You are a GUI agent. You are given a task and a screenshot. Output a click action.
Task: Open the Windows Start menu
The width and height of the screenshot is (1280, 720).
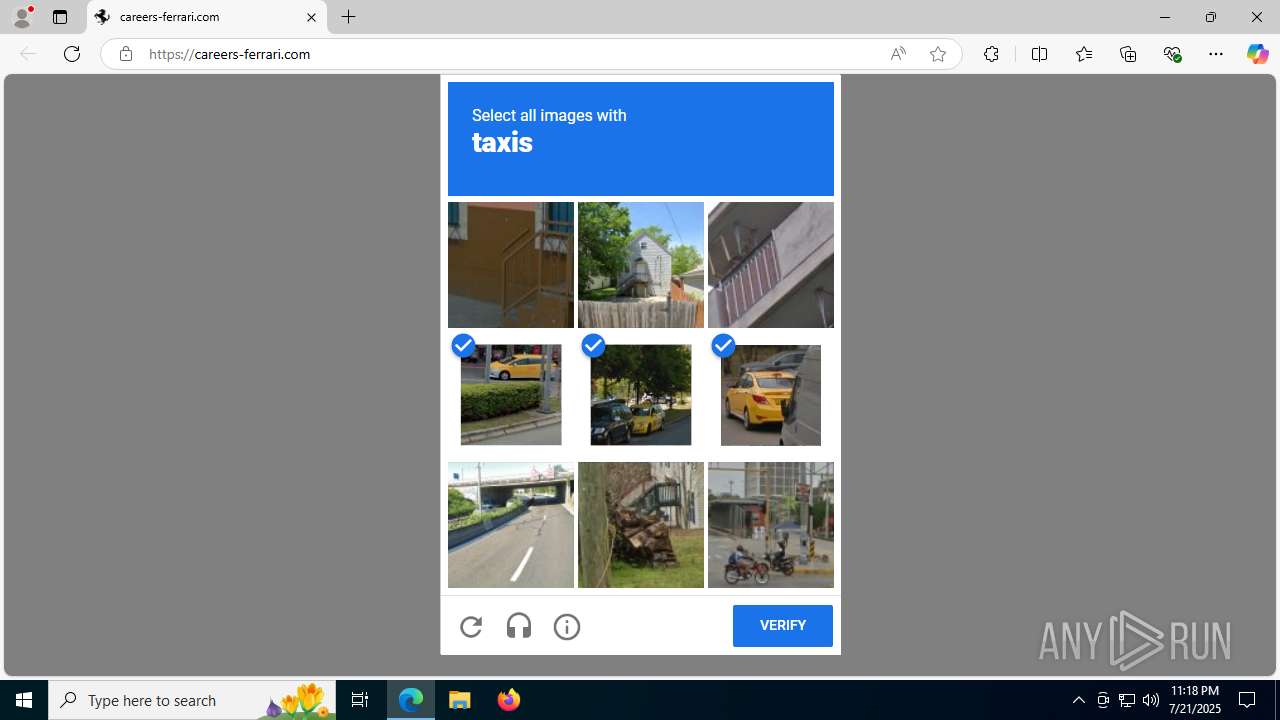(x=24, y=700)
